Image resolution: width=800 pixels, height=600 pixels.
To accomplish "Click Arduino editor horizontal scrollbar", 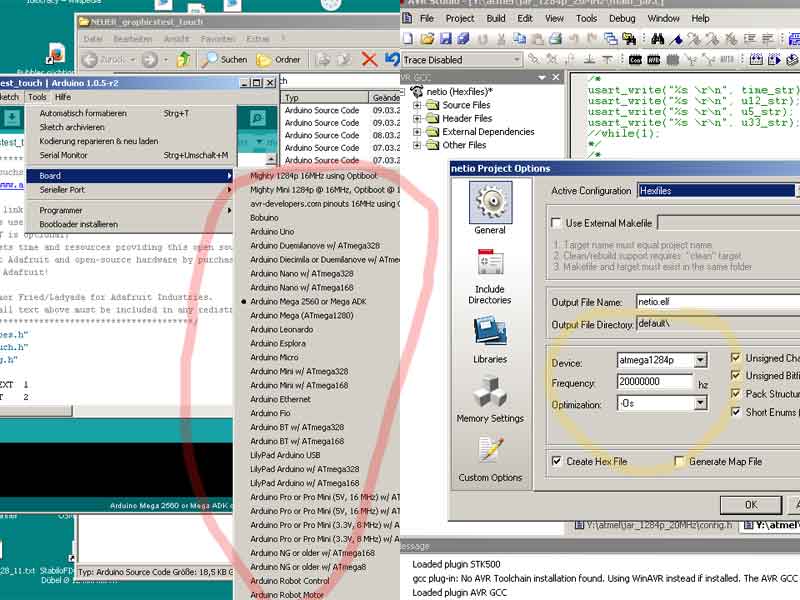I will (36, 411).
